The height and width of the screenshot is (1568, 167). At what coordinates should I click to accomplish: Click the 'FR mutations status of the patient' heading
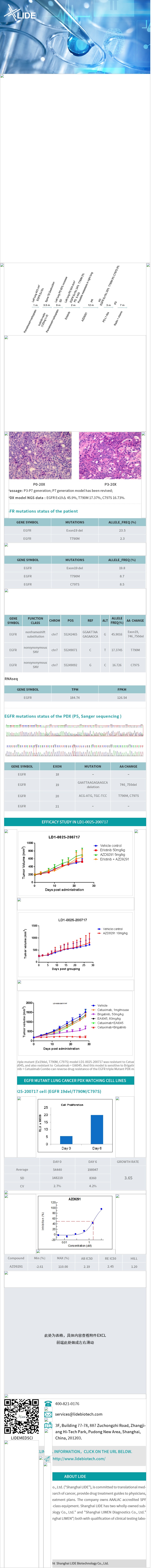click(x=43, y=511)
